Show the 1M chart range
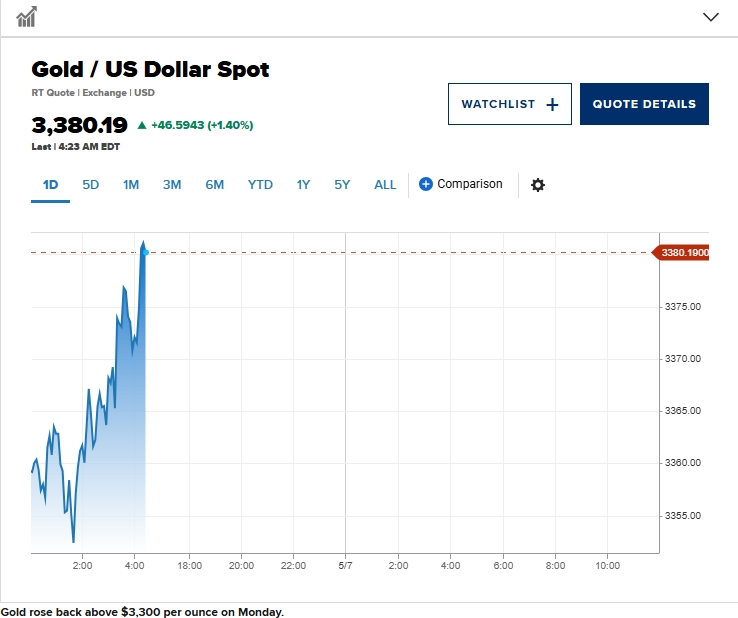 coord(131,185)
